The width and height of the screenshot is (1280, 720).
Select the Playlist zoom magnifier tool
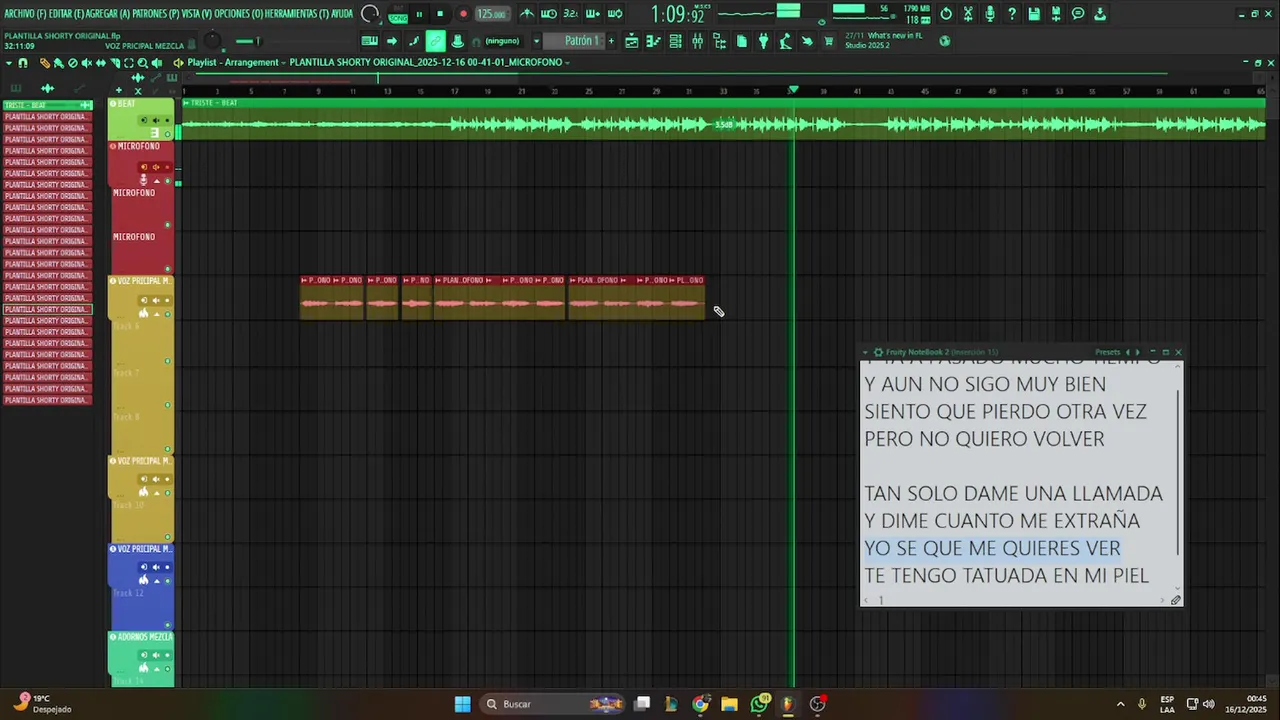point(142,63)
